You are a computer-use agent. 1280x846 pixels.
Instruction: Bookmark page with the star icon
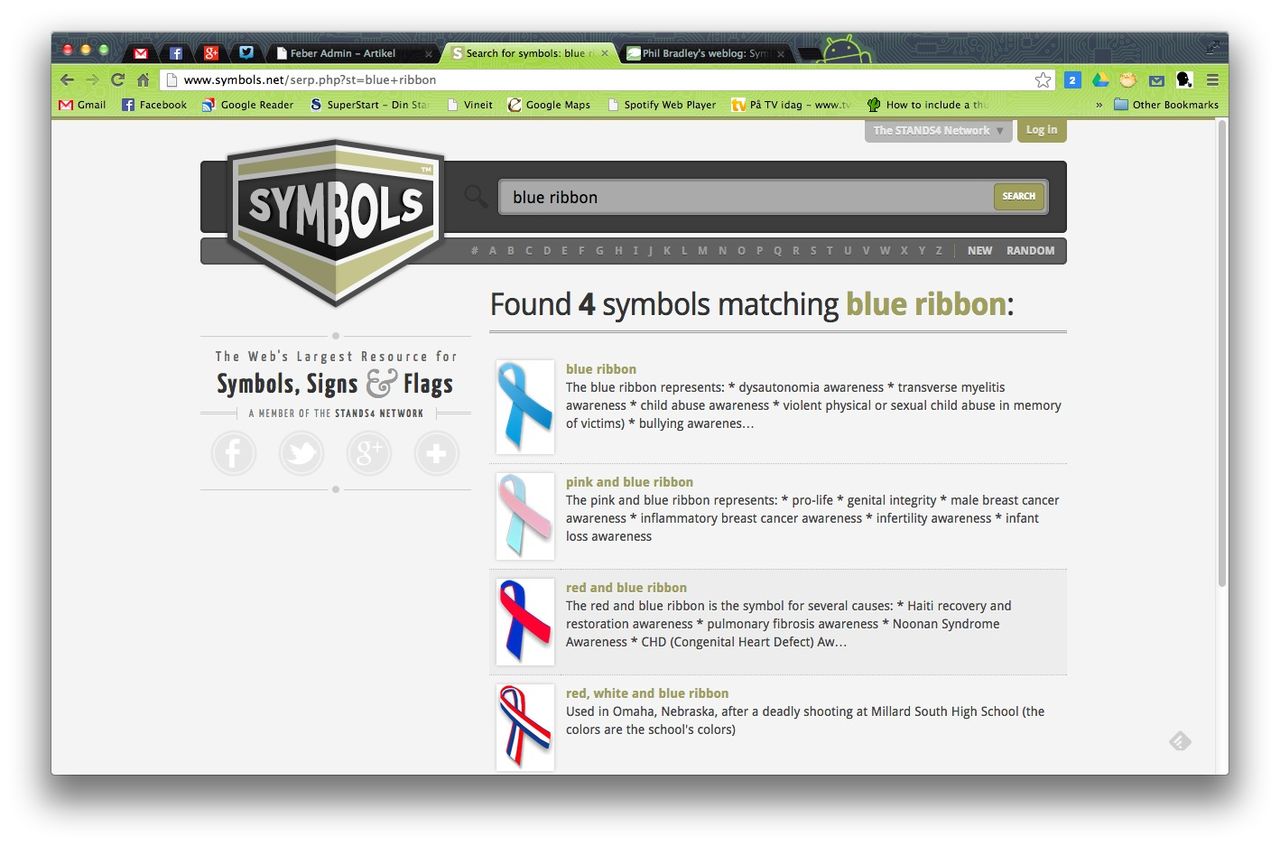[1043, 80]
